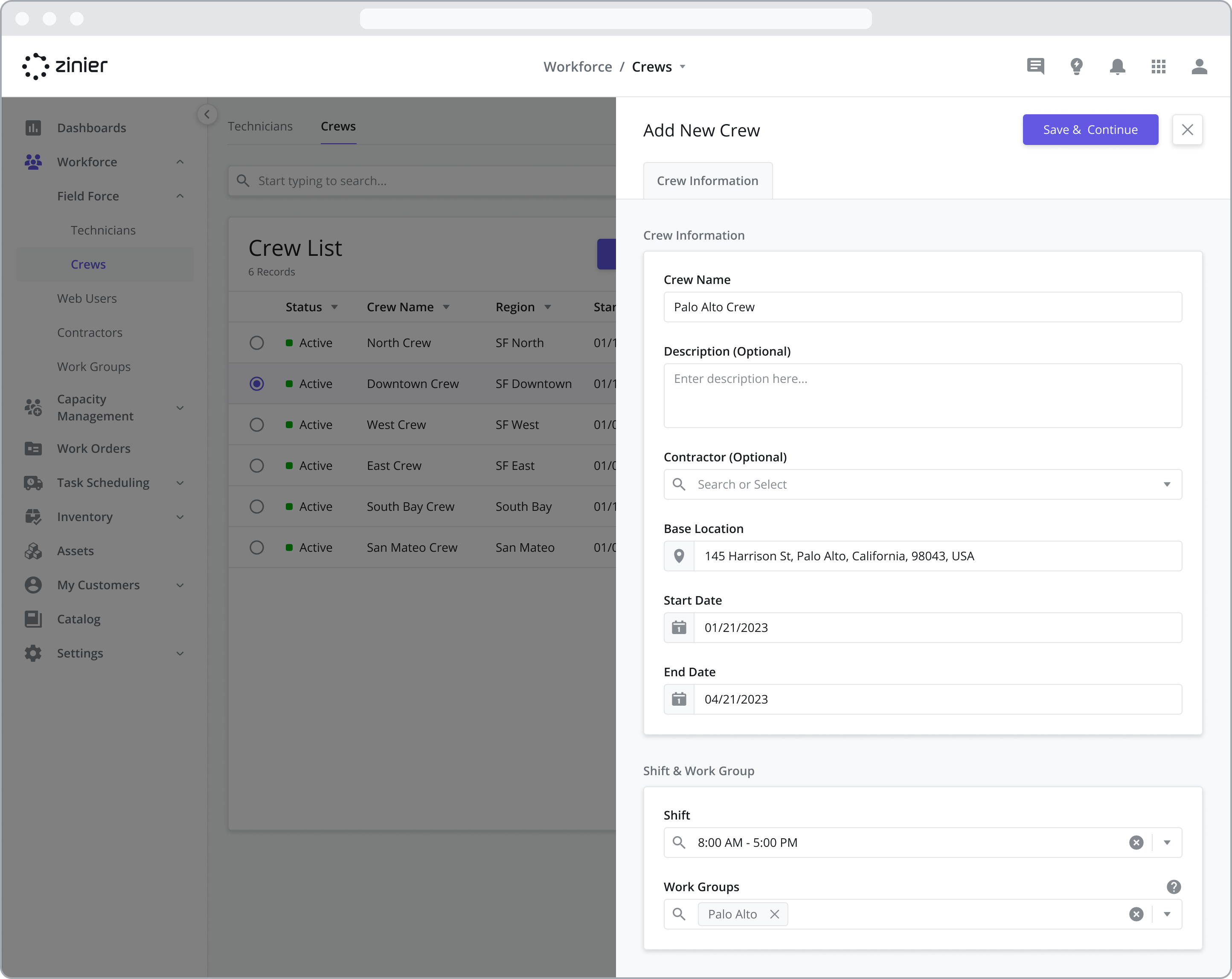
Task: Click Save & Continue button
Action: [1090, 130]
